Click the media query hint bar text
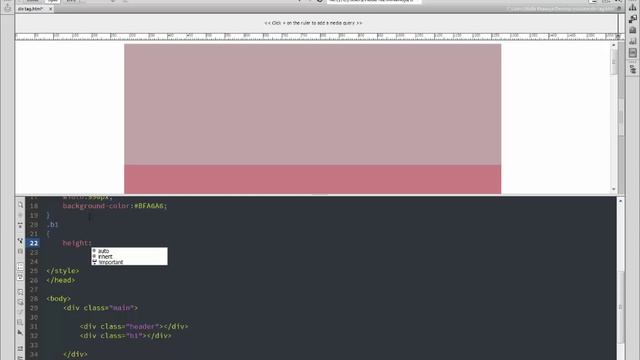The width and height of the screenshot is (640, 360). pos(313,23)
